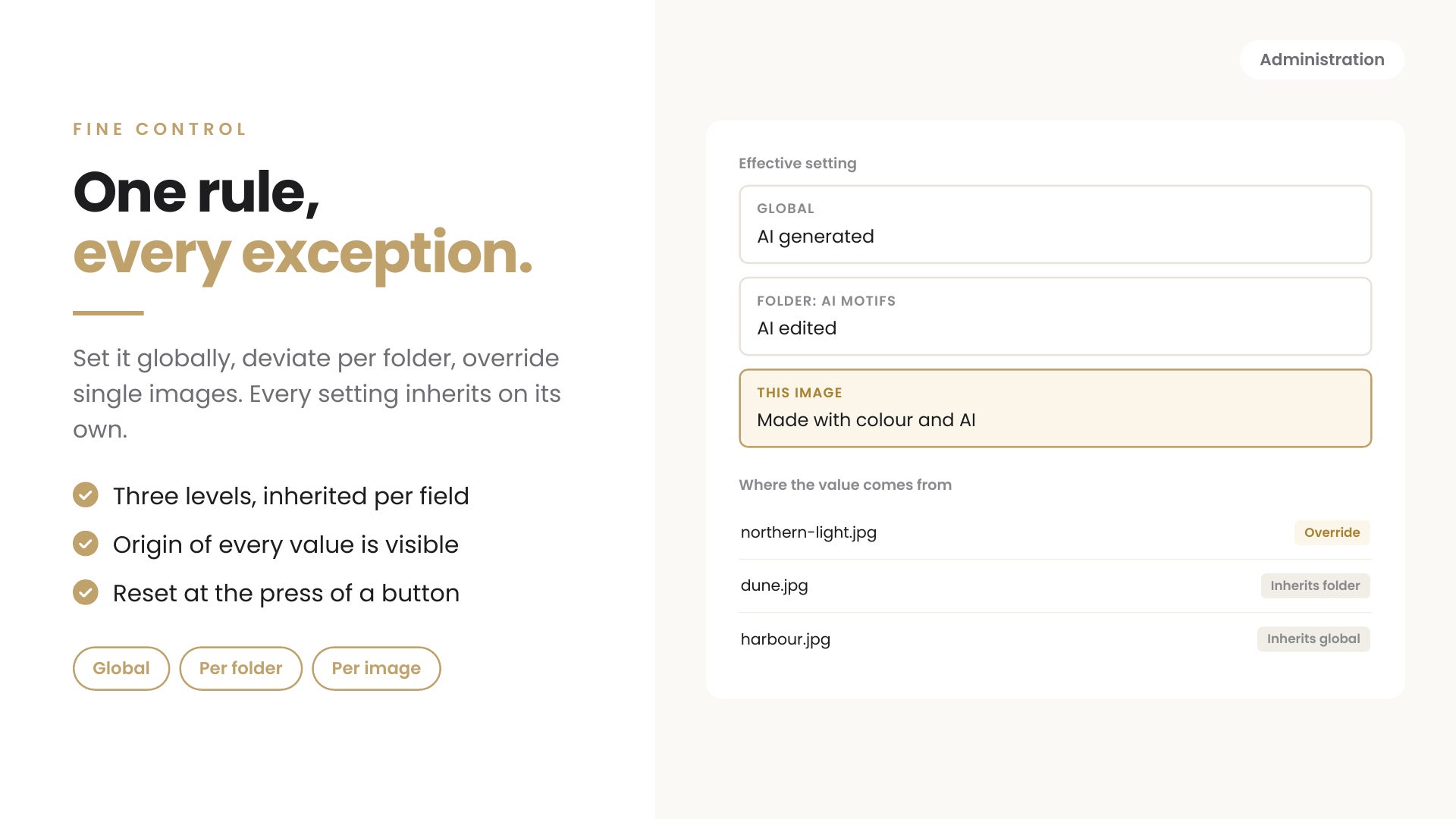The width and height of the screenshot is (1456, 819).
Task: Choose the Per image pill
Action: pos(376,668)
